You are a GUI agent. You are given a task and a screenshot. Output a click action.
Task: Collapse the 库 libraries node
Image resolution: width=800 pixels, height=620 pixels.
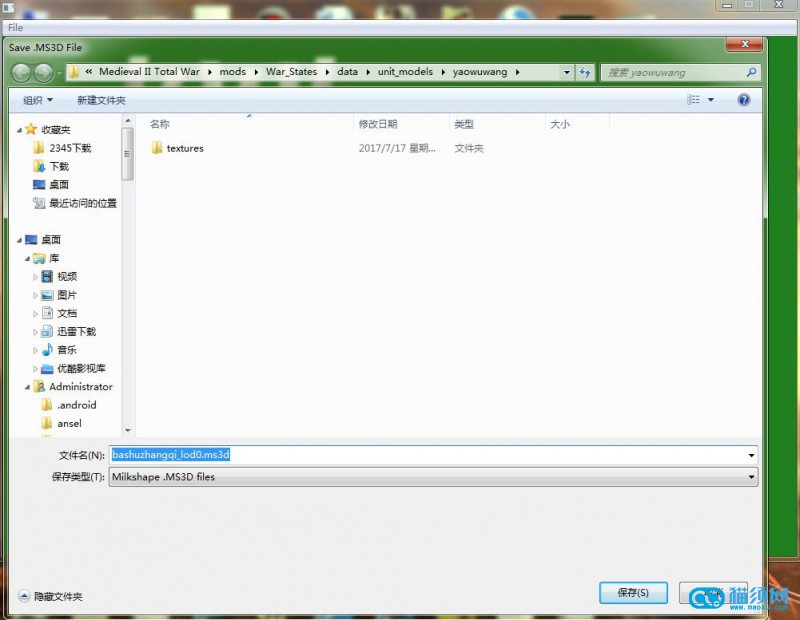click(x=28, y=259)
